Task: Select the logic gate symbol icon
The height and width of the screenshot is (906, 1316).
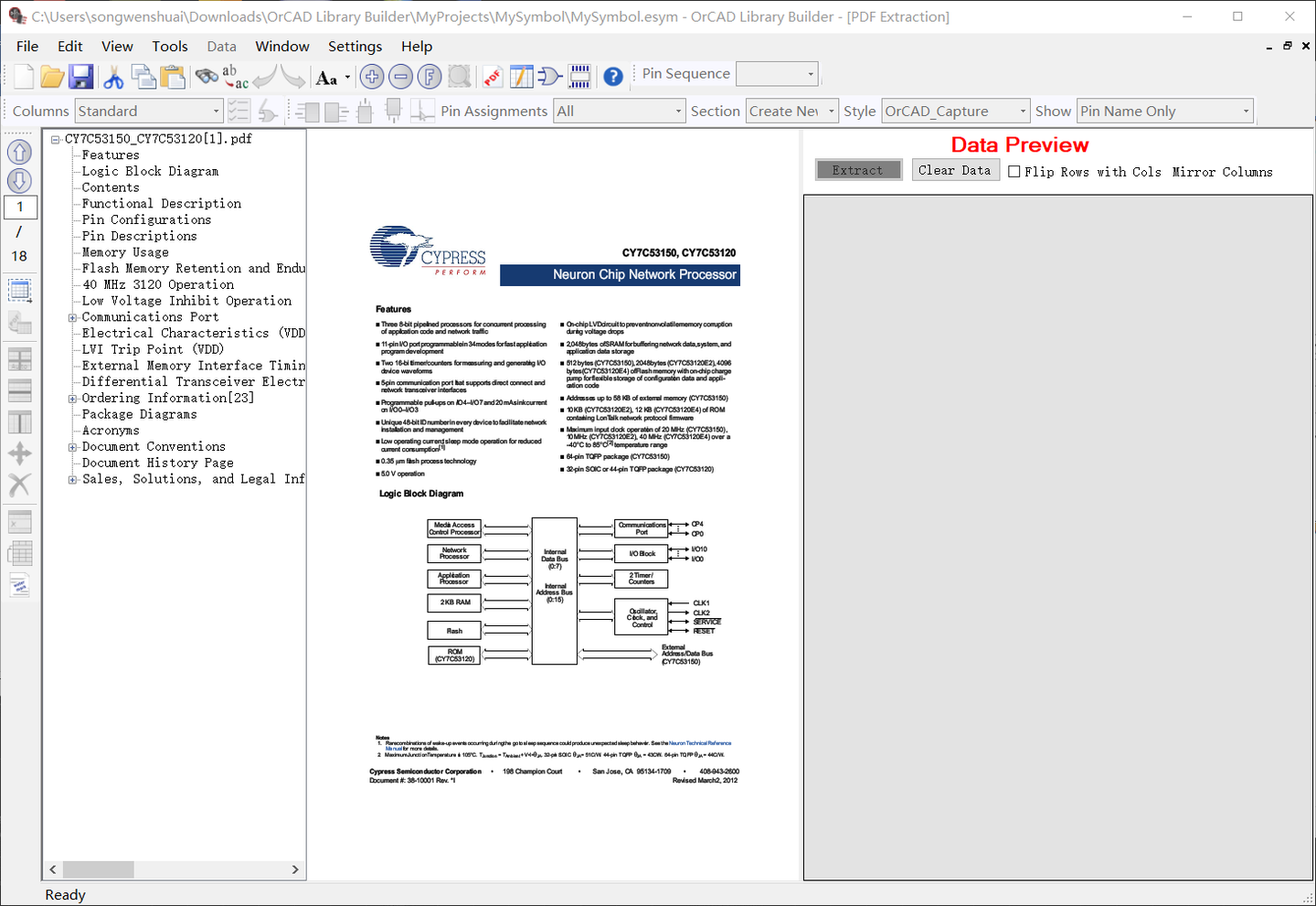Action: click(550, 77)
